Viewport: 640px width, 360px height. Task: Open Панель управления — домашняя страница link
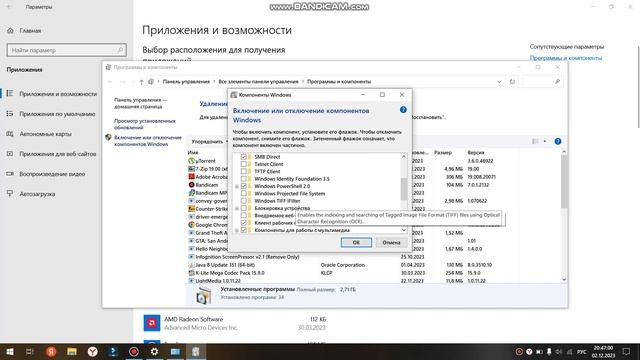(140, 103)
